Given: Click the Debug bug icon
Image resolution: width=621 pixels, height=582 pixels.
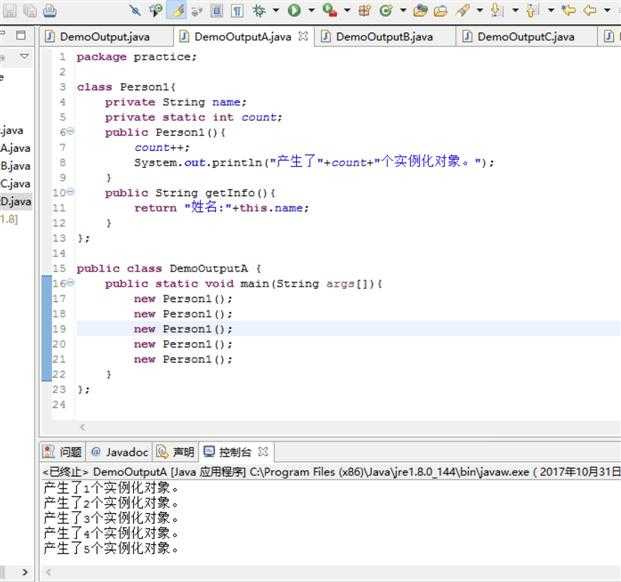Looking at the screenshot, I should point(259,10).
